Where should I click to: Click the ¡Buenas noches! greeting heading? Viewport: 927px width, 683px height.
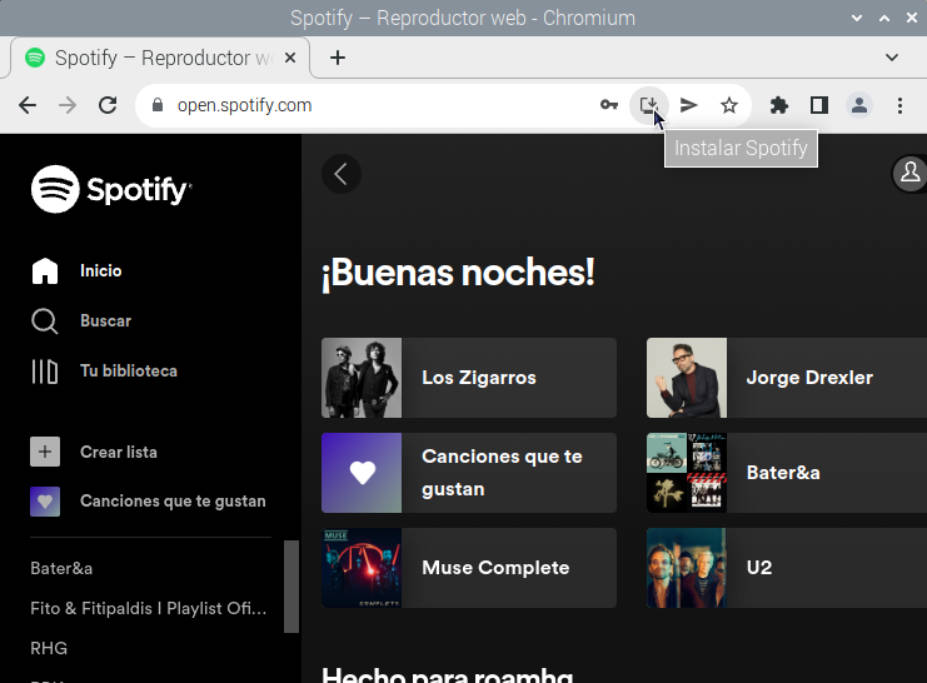click(458, 273)
